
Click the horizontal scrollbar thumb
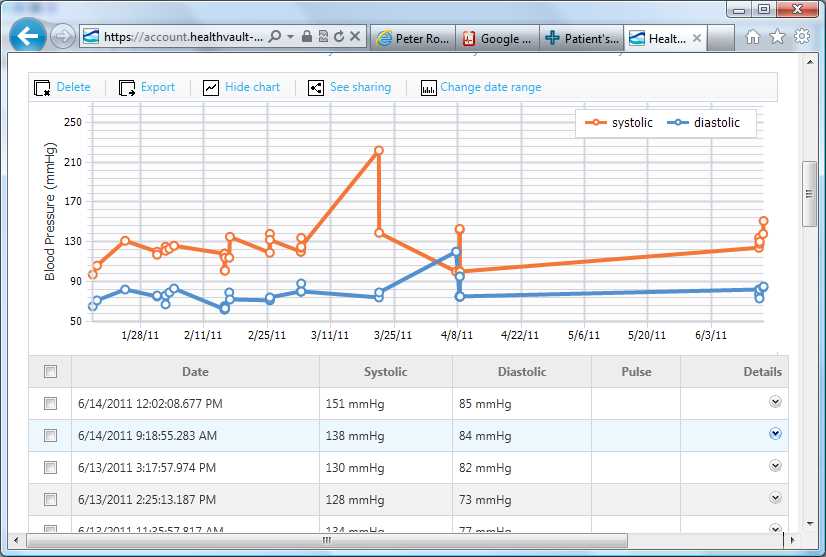coord(327,540)
